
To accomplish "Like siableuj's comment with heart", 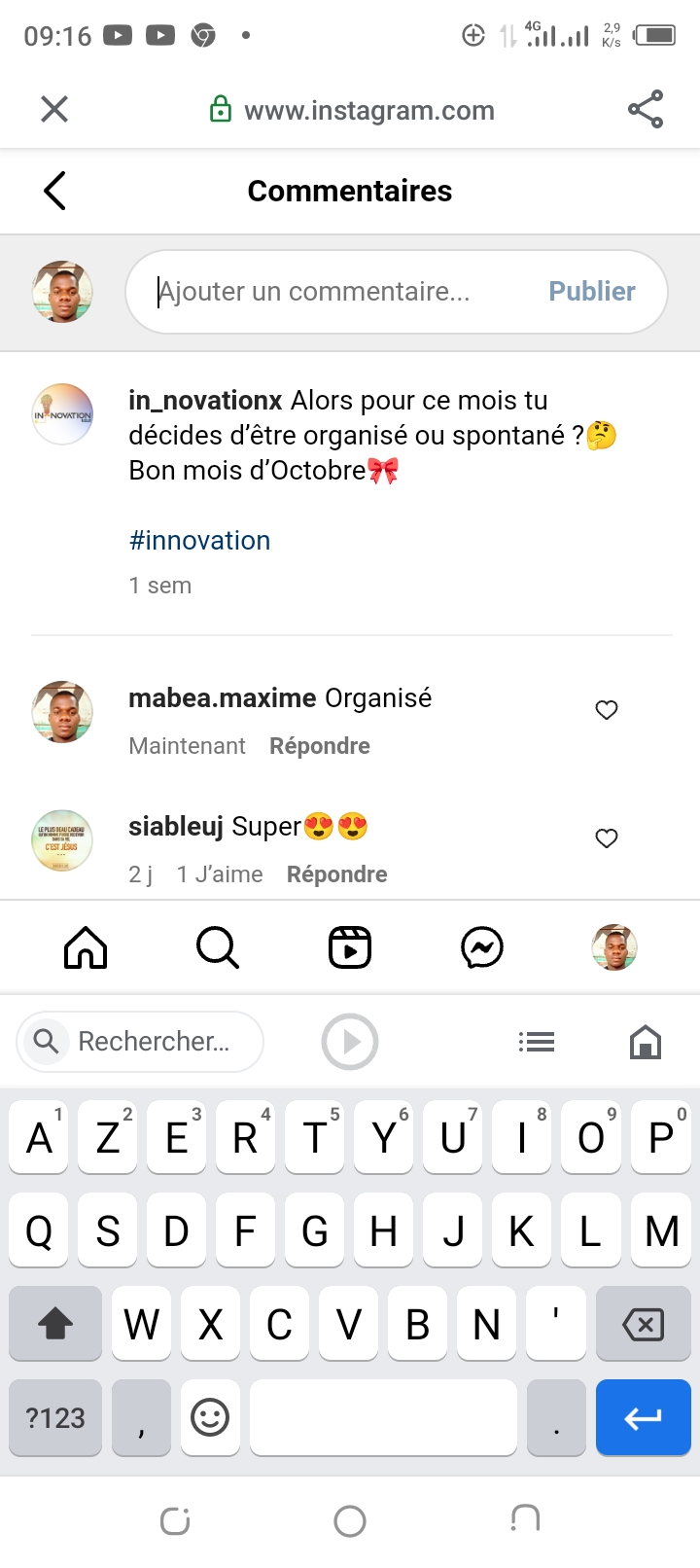I will pos(607,838).
